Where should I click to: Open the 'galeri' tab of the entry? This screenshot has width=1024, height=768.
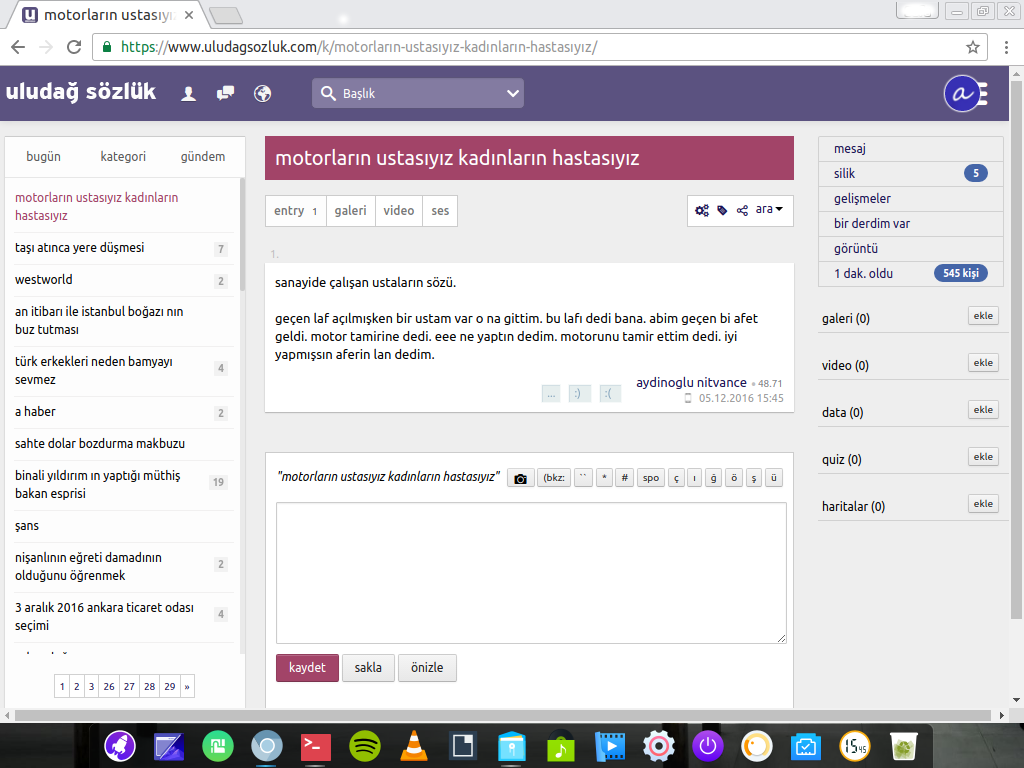351,211
